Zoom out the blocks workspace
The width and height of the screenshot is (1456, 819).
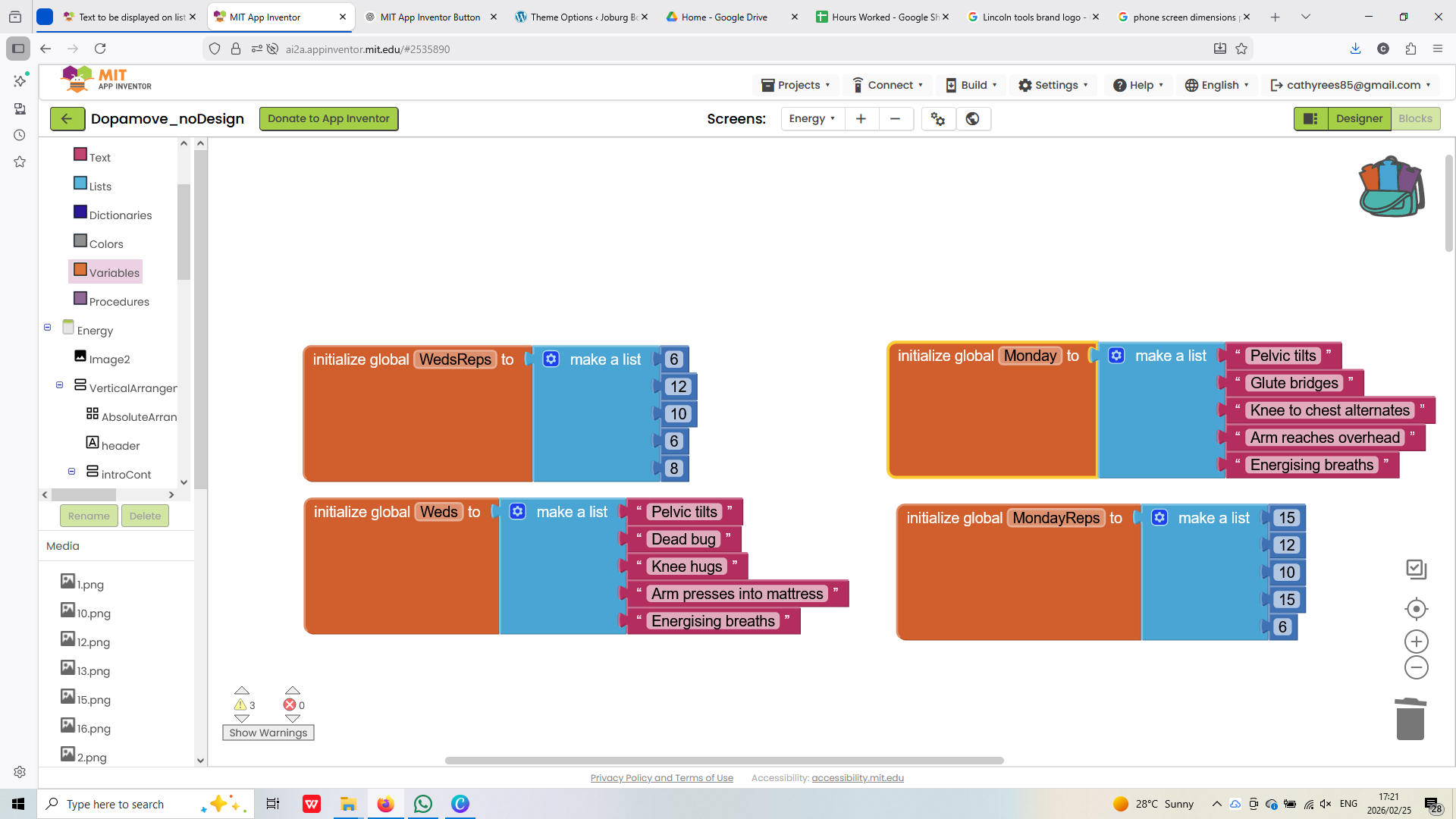[1416, 667]
